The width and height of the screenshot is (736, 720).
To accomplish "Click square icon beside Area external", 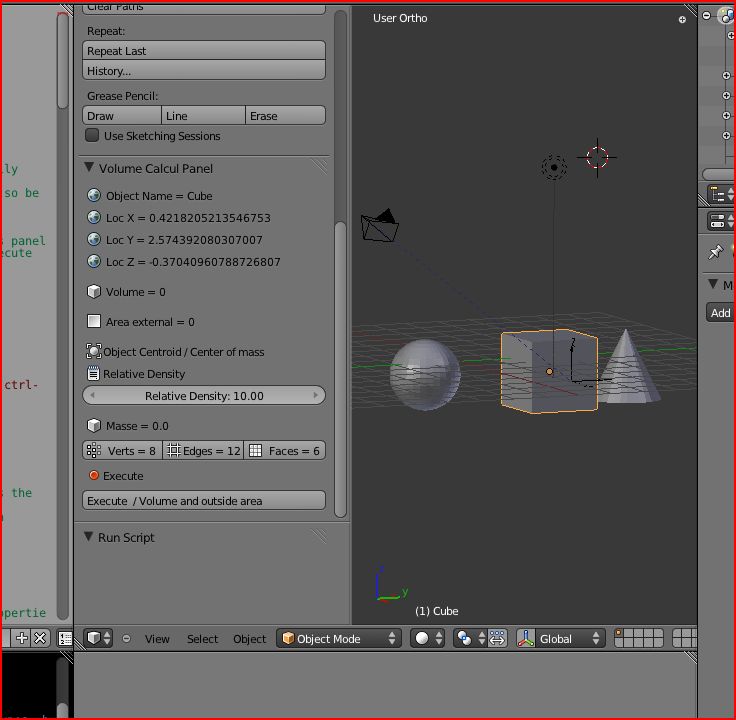I will [x=94, y=322].
